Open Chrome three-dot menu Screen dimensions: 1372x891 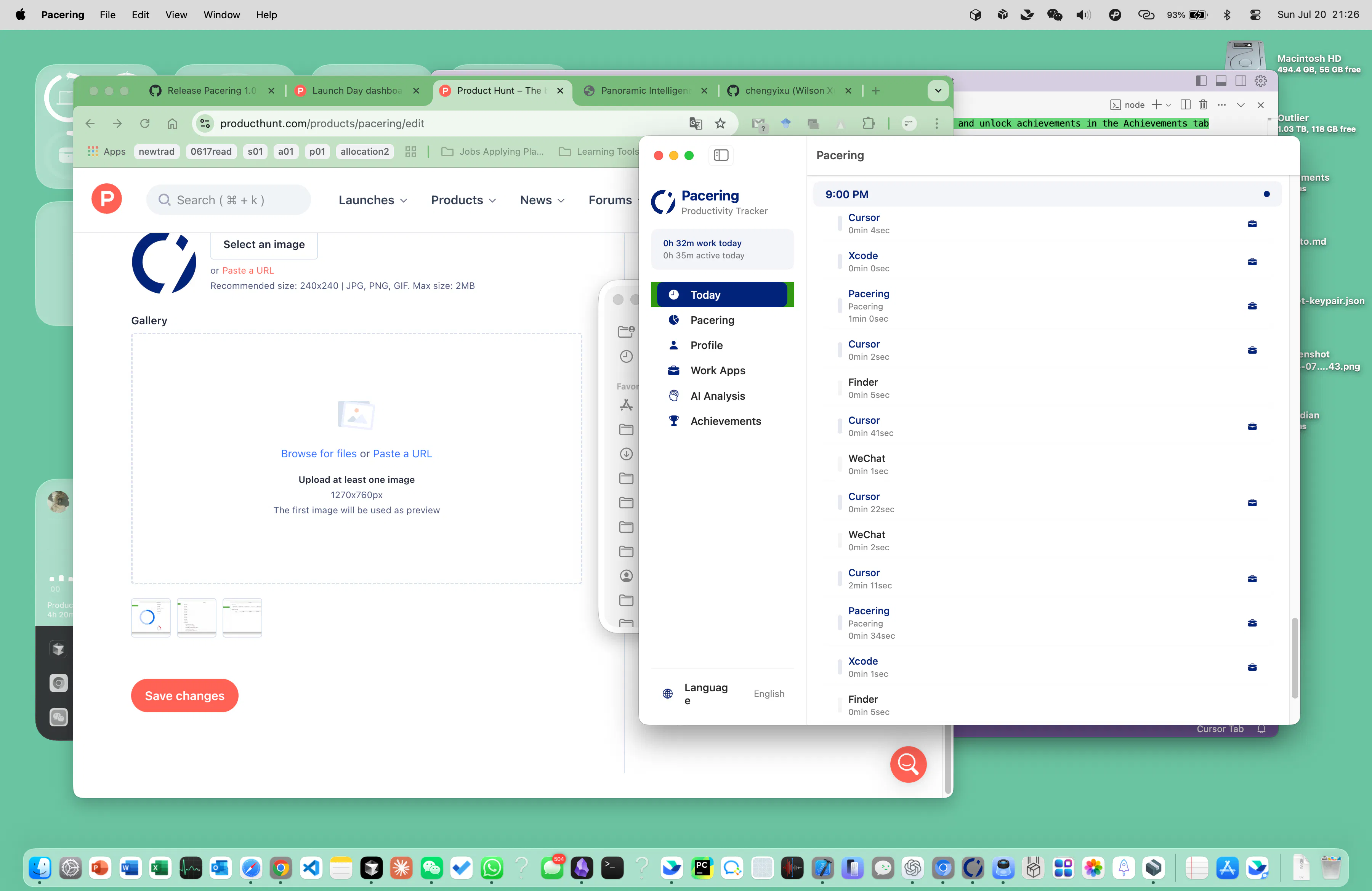pyautogui.click(x=936, y=123)
